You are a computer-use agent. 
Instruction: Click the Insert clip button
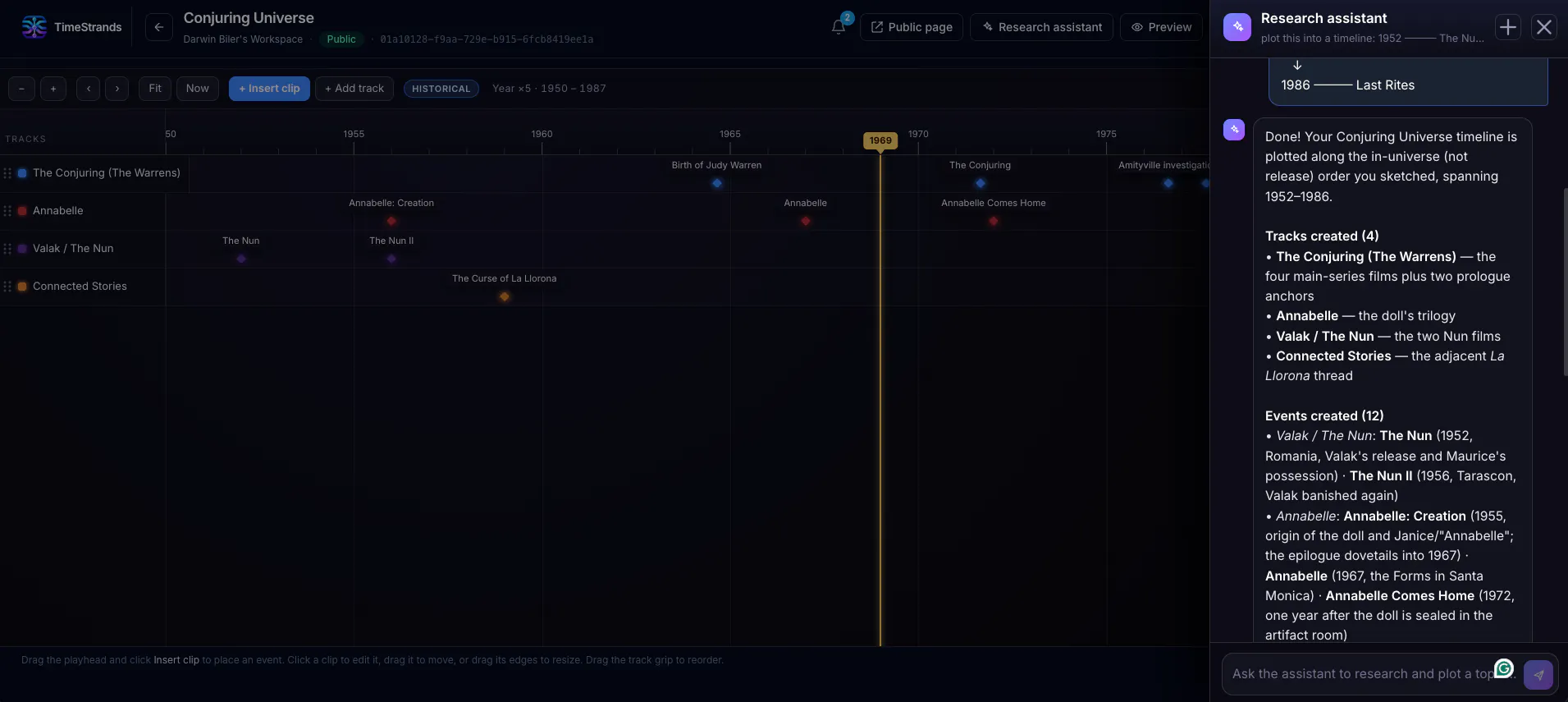coord(269,89)
